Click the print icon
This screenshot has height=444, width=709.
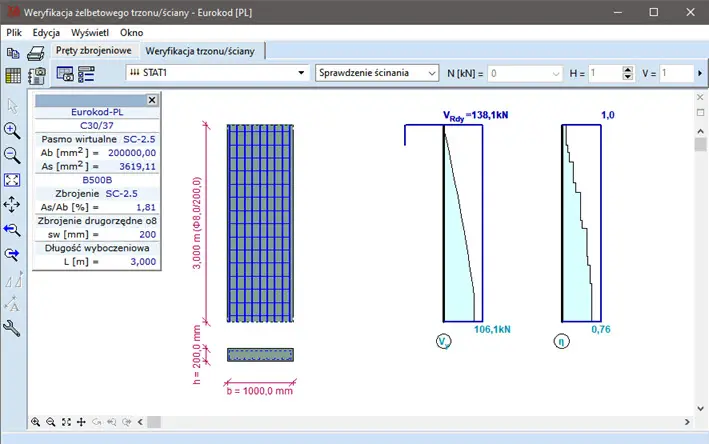coord(35,53)
